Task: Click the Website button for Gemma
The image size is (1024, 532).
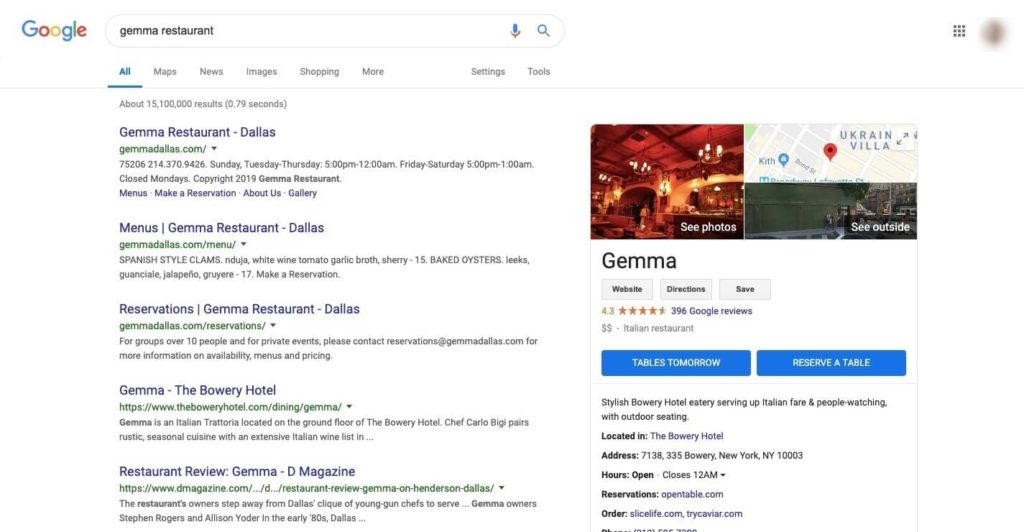Action: pyautogui.click(x=627, y=289)
